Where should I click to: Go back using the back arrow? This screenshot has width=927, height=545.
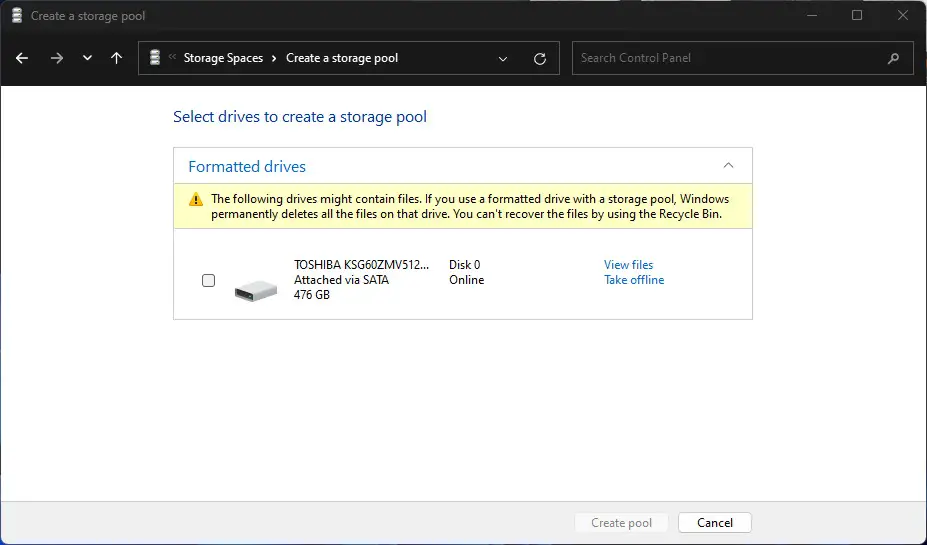[22, 58]
